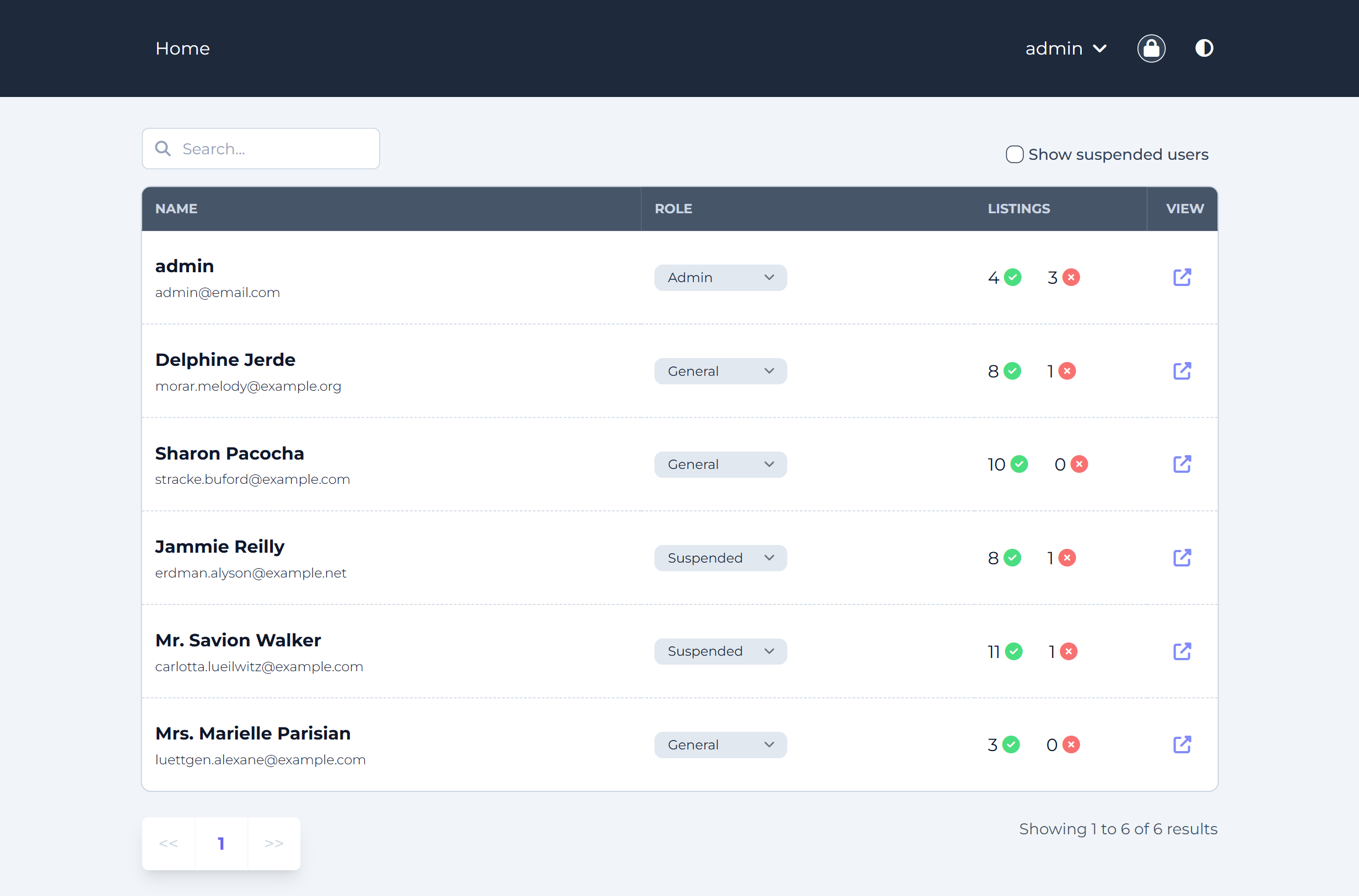Viewport: 1359px width, 896px height.
Task: Select page 1 in pagination
Action: point(221,844)
